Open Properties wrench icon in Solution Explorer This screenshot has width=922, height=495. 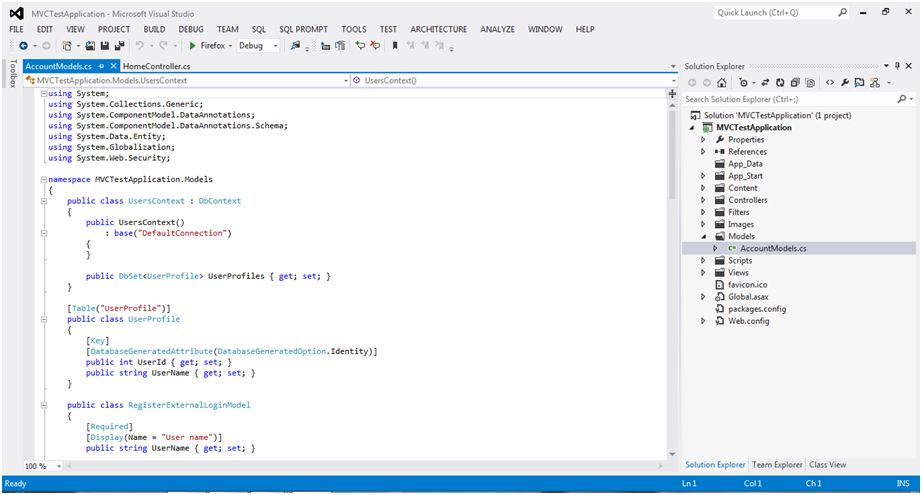845,83
